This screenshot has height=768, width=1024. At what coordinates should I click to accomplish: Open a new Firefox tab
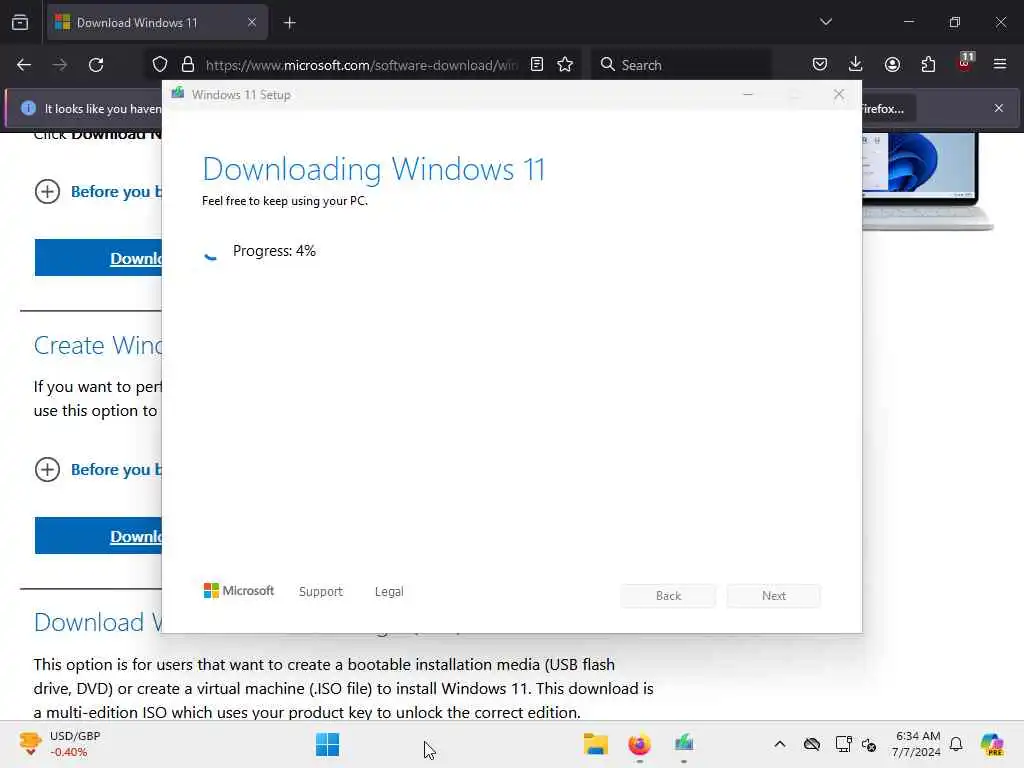[x=289, y=23]
